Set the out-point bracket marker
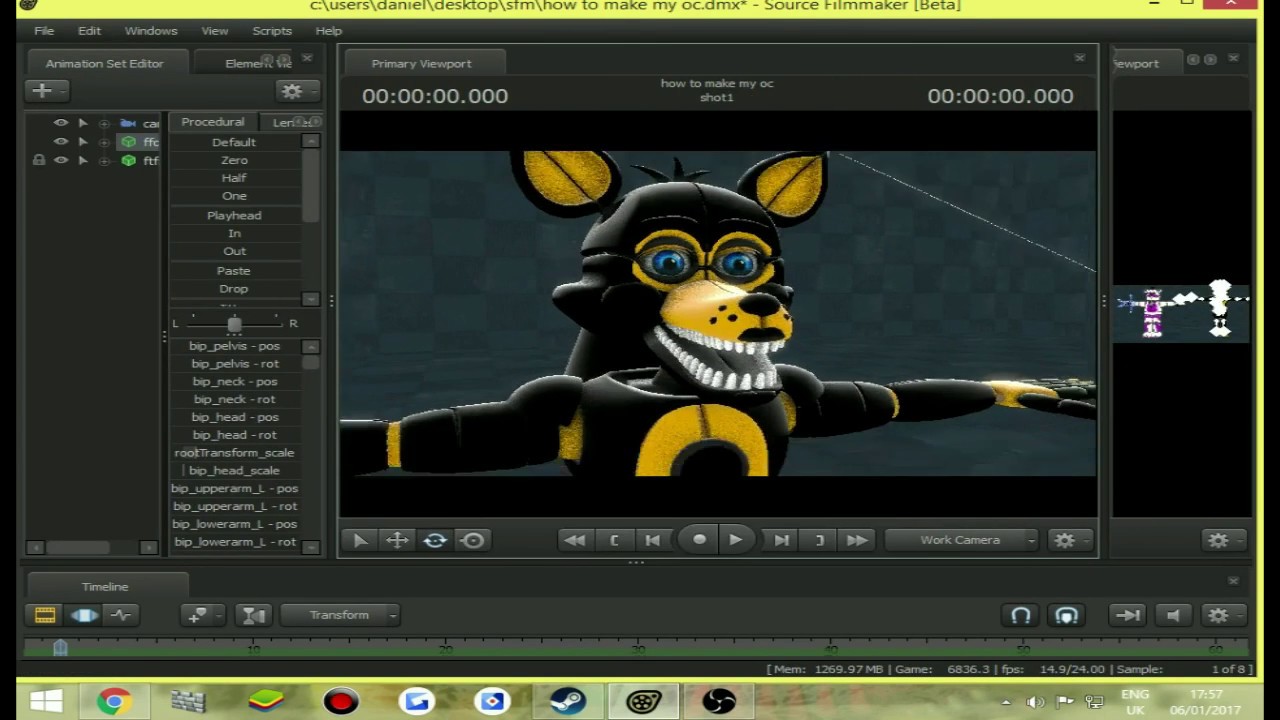 point(820,540)
